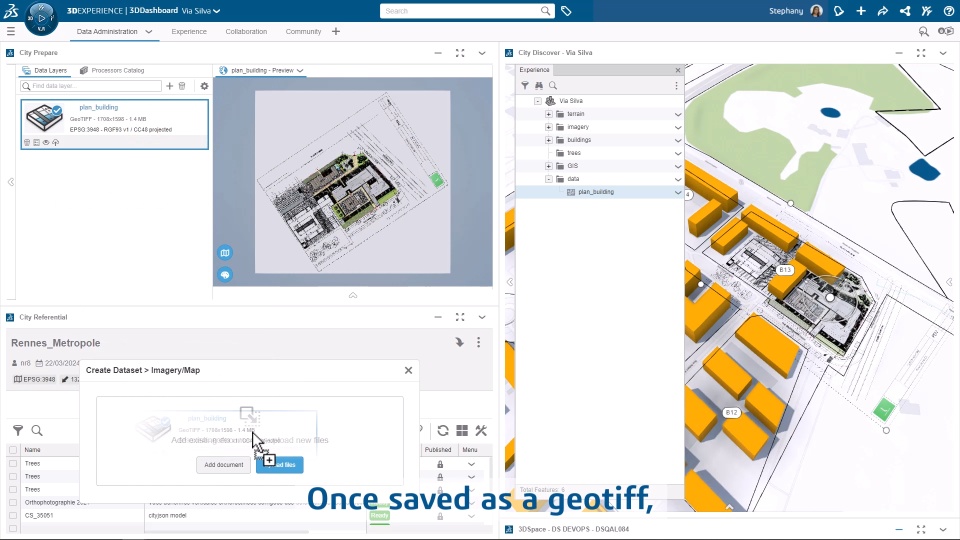Click the top Search field
The width and height of the screenshot is (960, 540).
467,11
